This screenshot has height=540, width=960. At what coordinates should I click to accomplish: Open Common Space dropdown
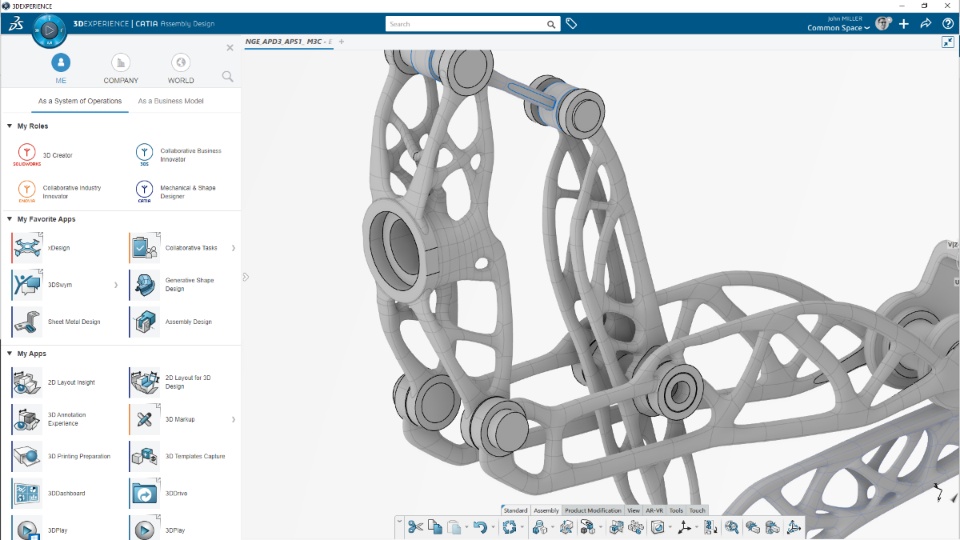tap(838, 28)
